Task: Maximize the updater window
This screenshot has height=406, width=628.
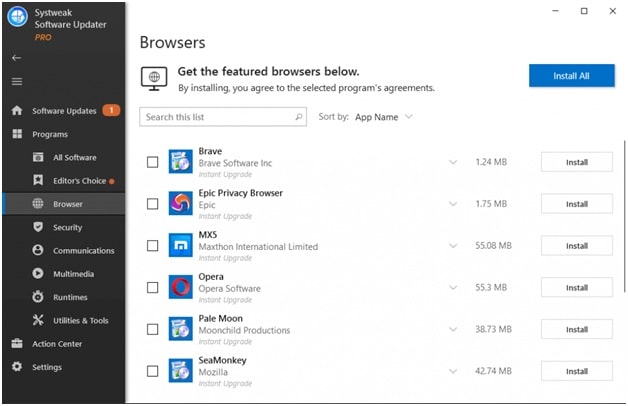Action: (x=584, y=11)
